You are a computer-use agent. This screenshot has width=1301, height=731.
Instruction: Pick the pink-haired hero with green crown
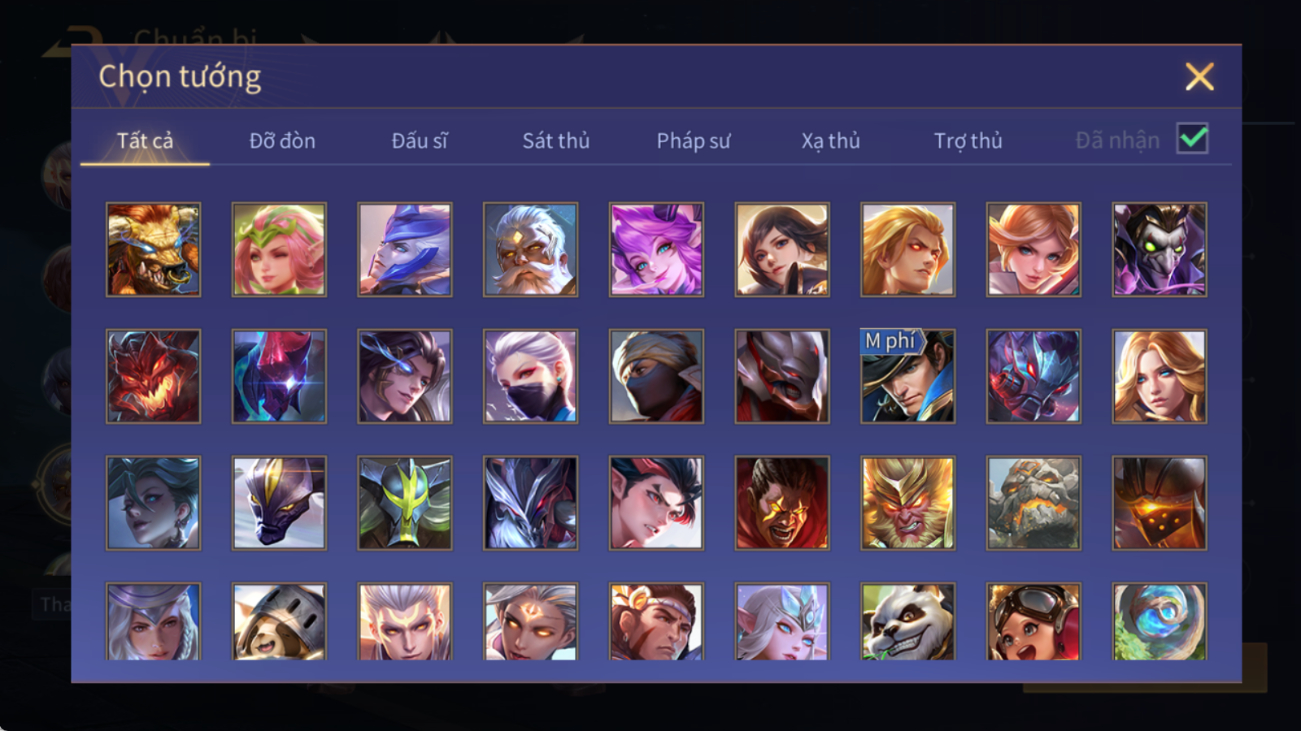(x=279, y=250)
